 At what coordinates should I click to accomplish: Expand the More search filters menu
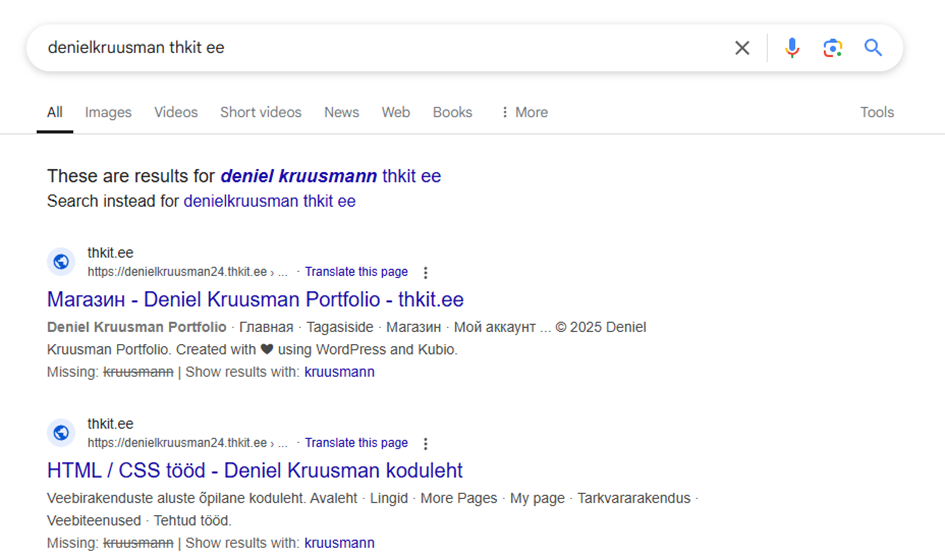point(524,113)
